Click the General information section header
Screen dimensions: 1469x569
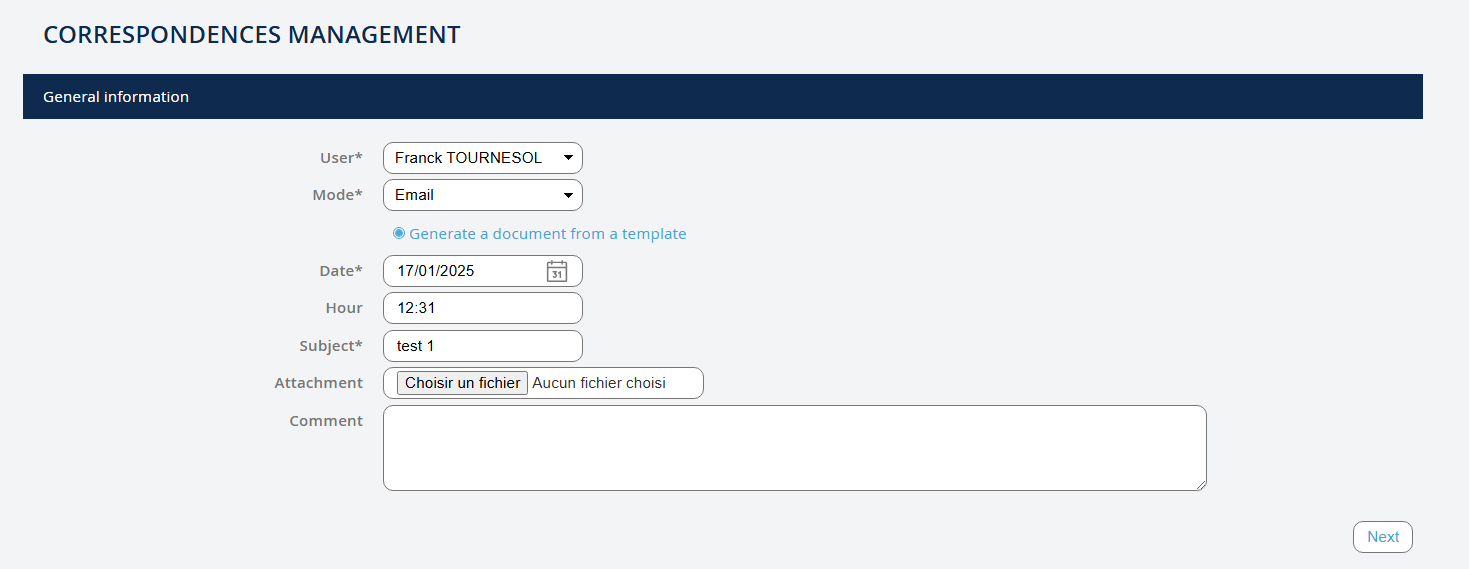(x=116, y=97)
